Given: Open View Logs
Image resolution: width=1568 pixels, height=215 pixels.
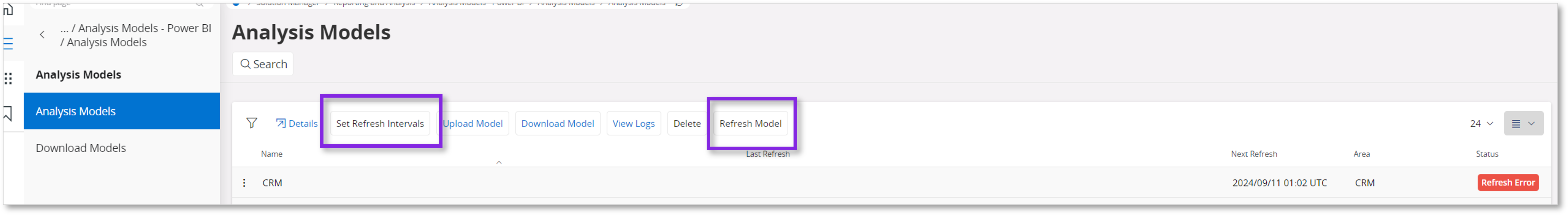Looking at the screenshot, I should tap(633, 123).
